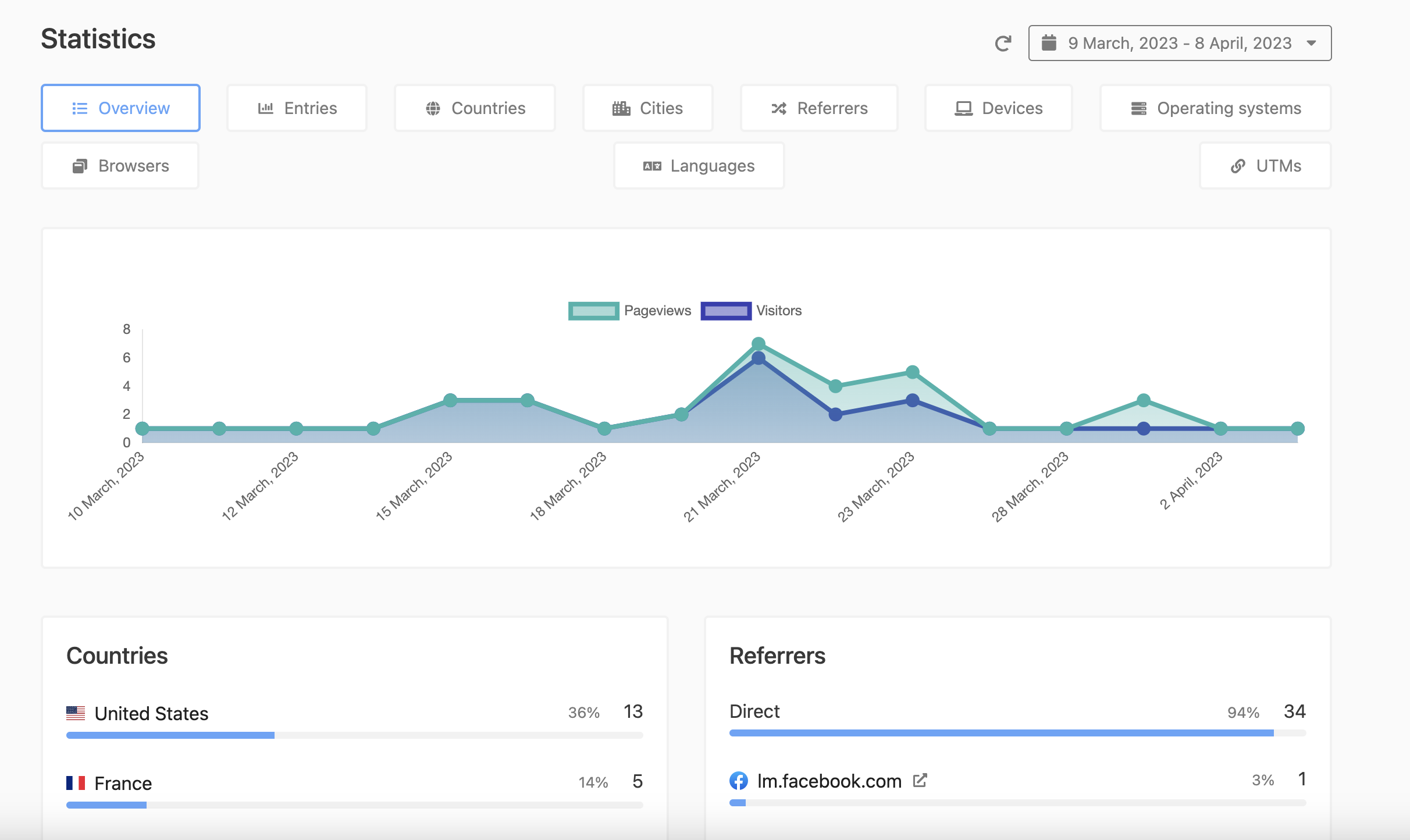This screenshot has width=1410, height=840.
Task: Open the Operating systems tab
Action: tap(1215, 108)
